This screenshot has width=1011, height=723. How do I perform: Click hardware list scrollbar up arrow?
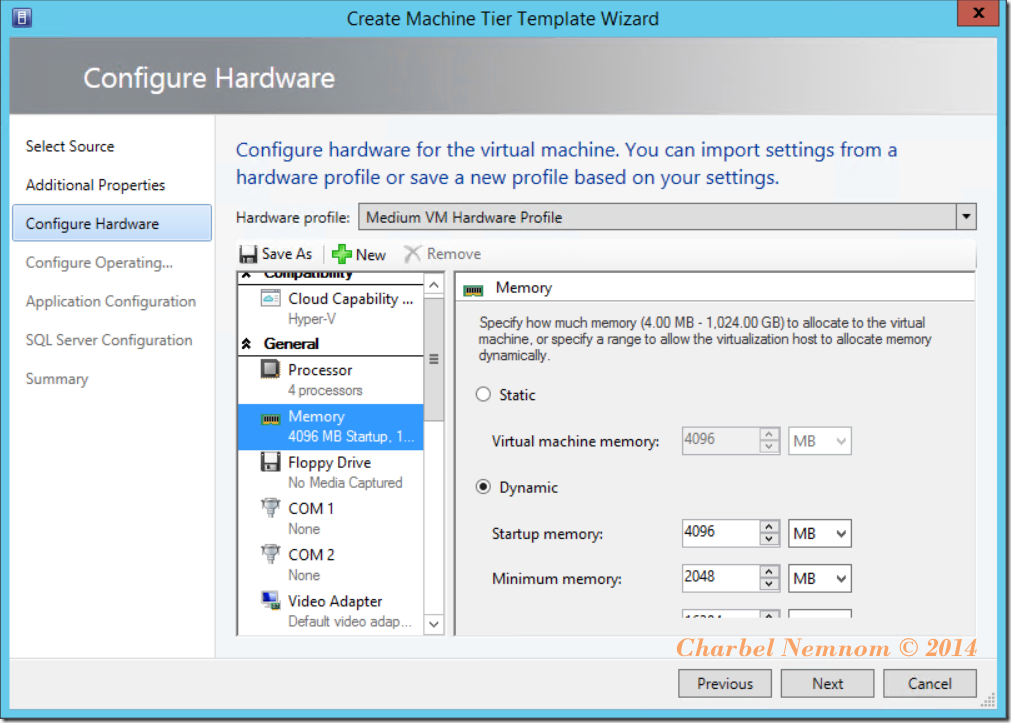tap(434, 285)
